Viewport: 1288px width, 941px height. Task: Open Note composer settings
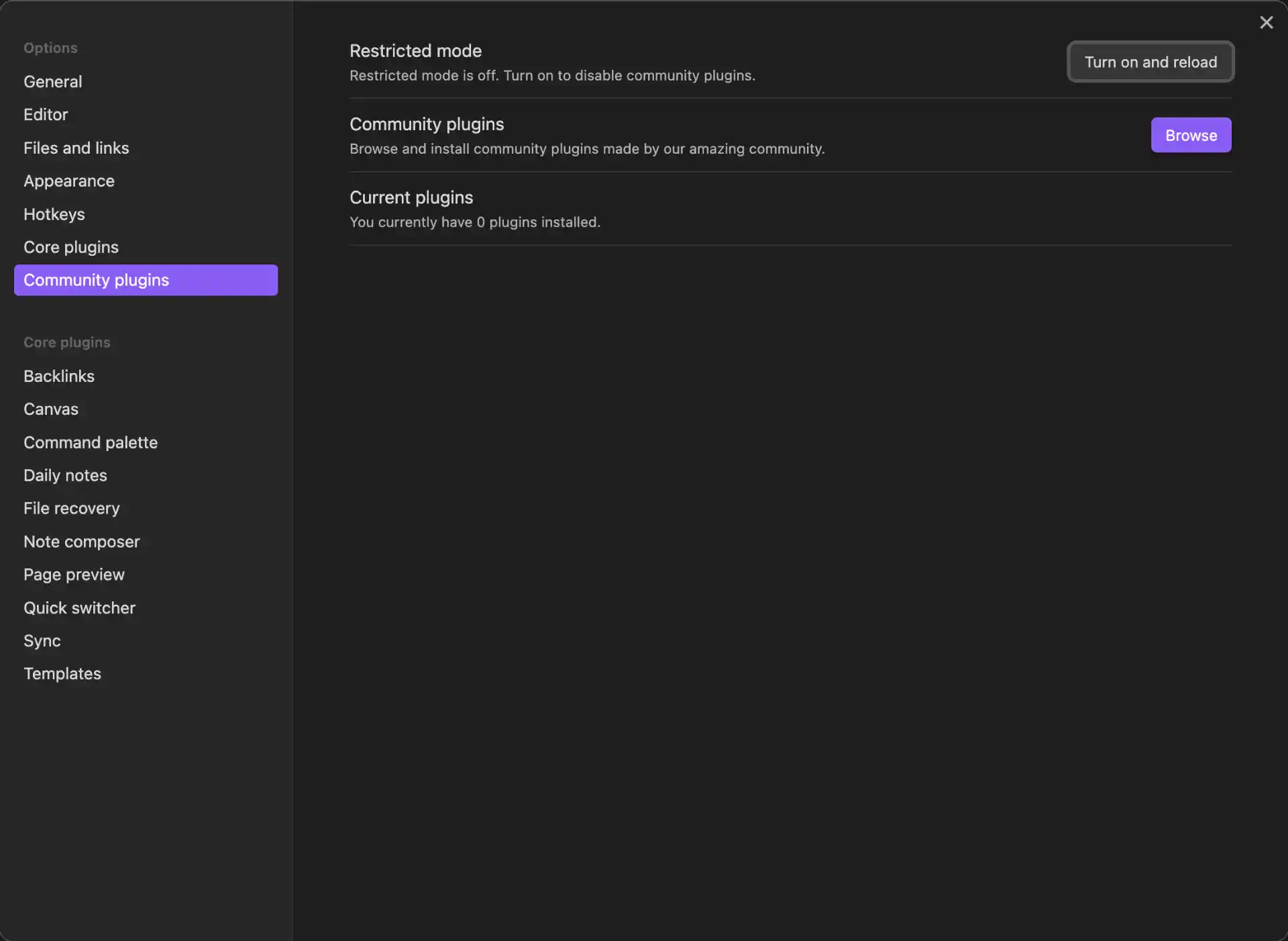(x=82, y=542)
